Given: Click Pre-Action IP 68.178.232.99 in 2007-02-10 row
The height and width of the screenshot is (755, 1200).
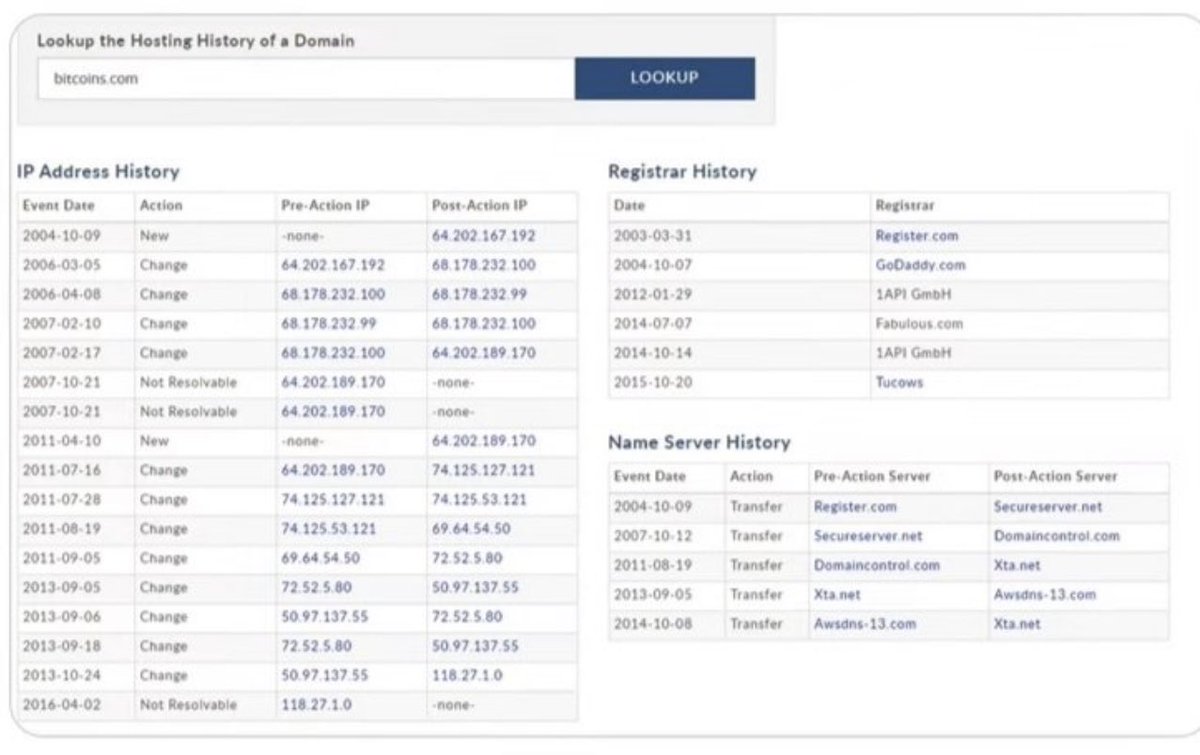Looking at the screenshot, I should (330, 324).
